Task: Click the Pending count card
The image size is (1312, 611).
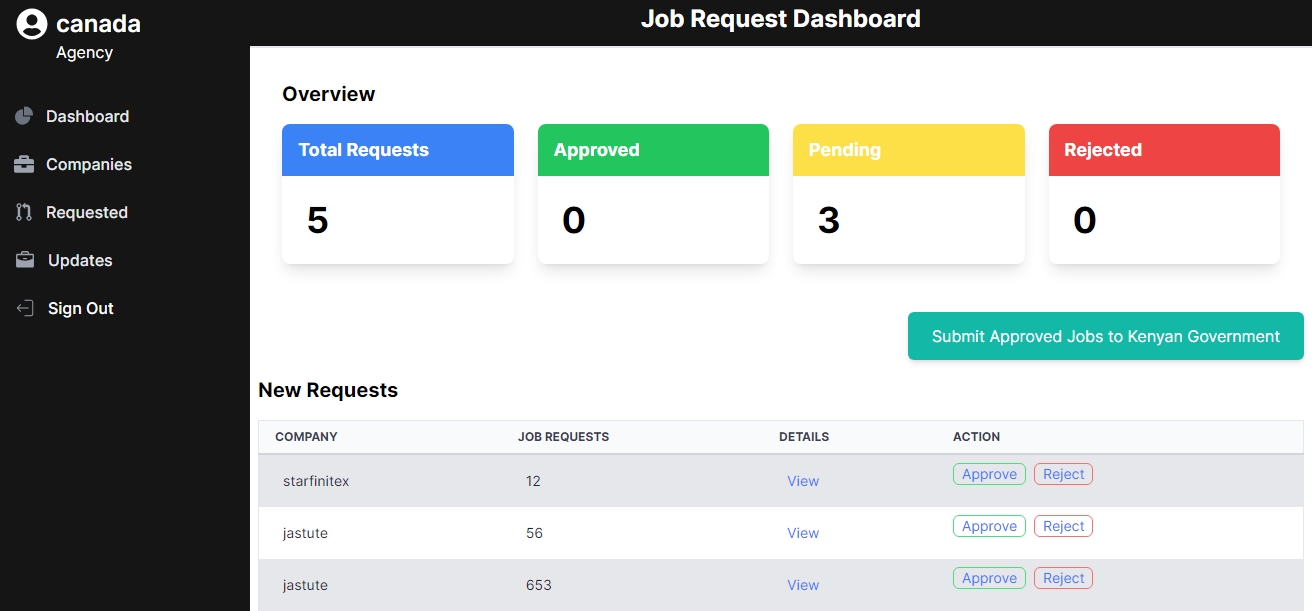Action: (908, 193)
